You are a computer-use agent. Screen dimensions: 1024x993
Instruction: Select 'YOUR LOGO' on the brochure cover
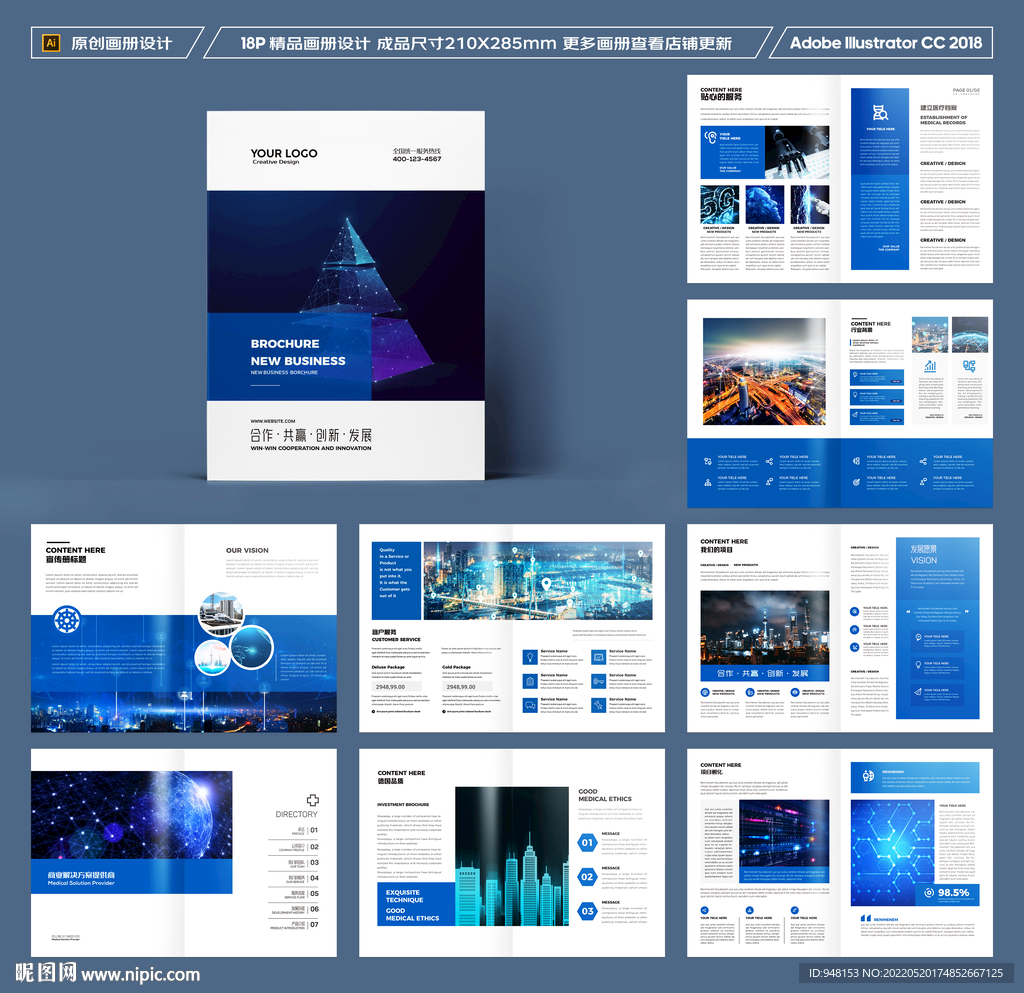(x=284, y=153)
